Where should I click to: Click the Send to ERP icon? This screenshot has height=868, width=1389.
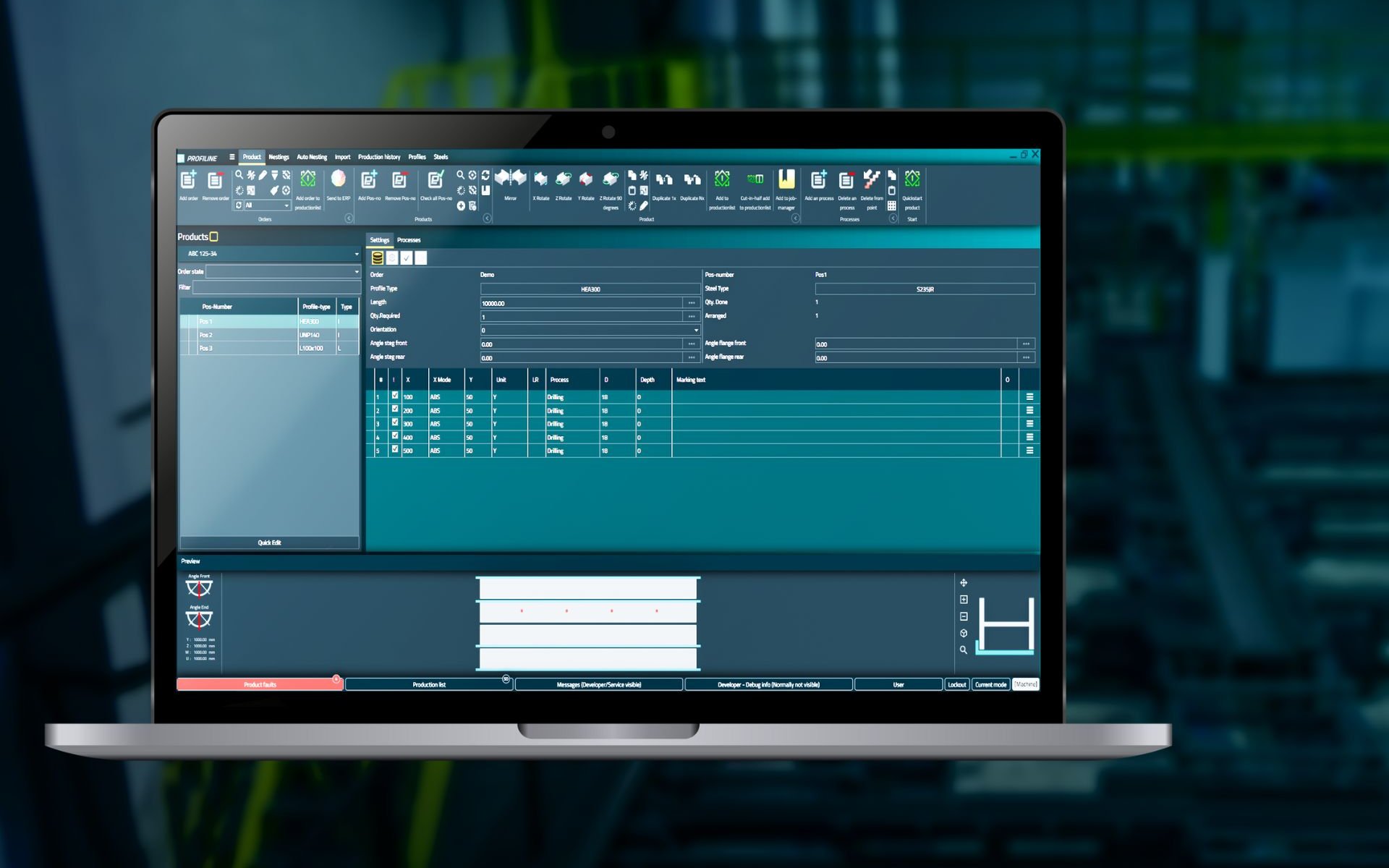pyautogui.click(x=338, y=179)
